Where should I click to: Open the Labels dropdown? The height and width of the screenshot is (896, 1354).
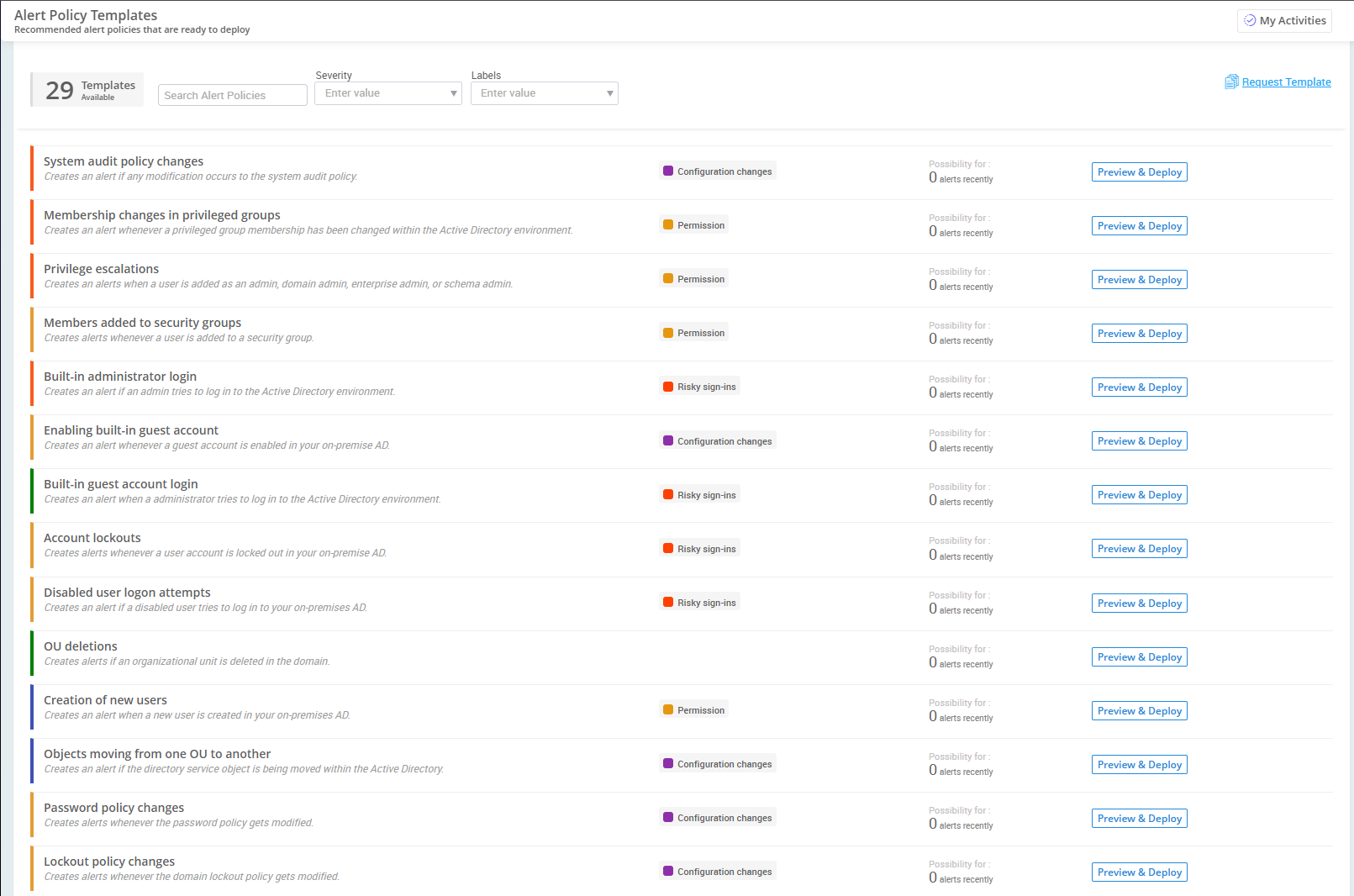click(x=544, y=92)
